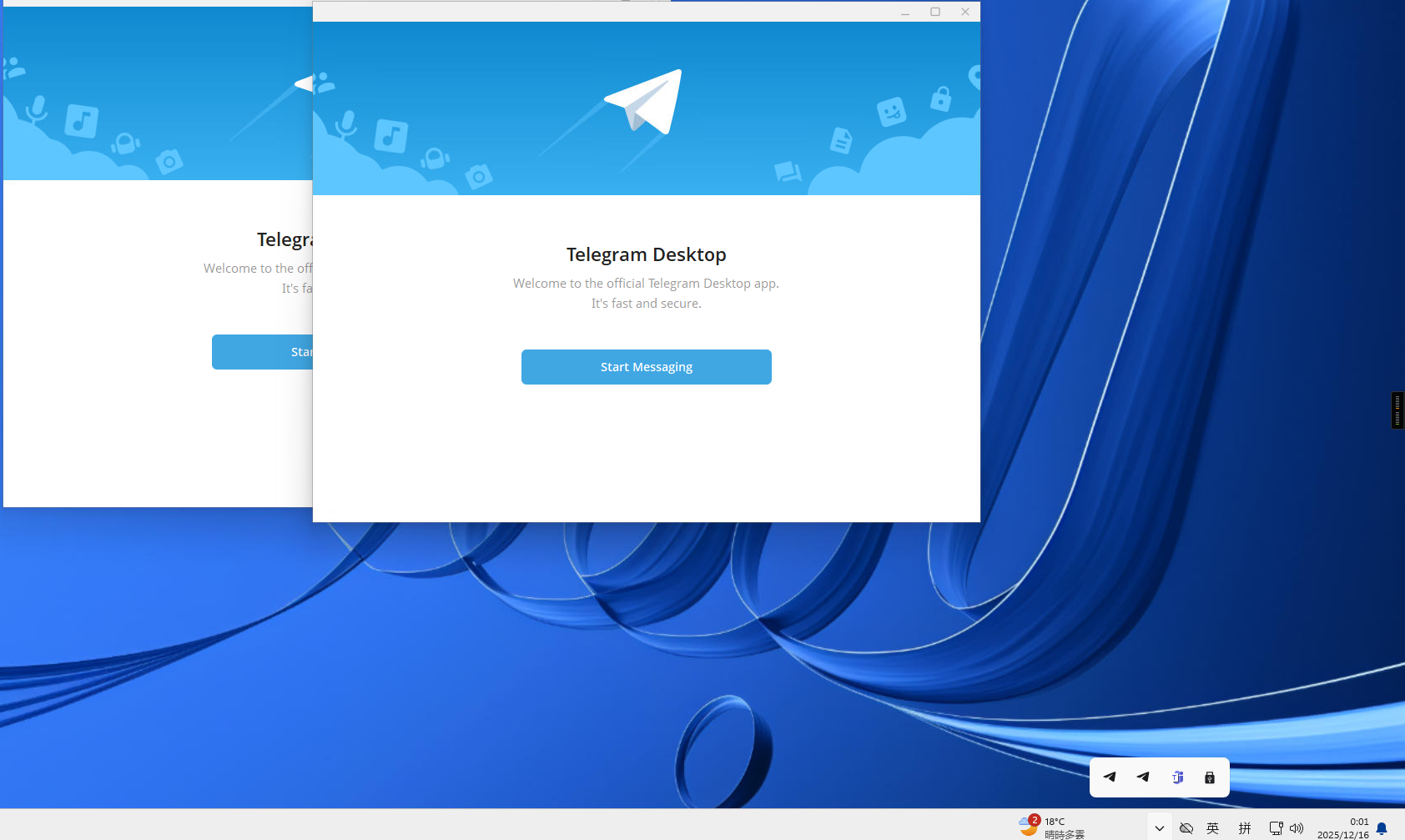Screen dimensions: 1405x840
Task: Click the front Telegram window's empty title bar
Action: [x=584, y=12]
